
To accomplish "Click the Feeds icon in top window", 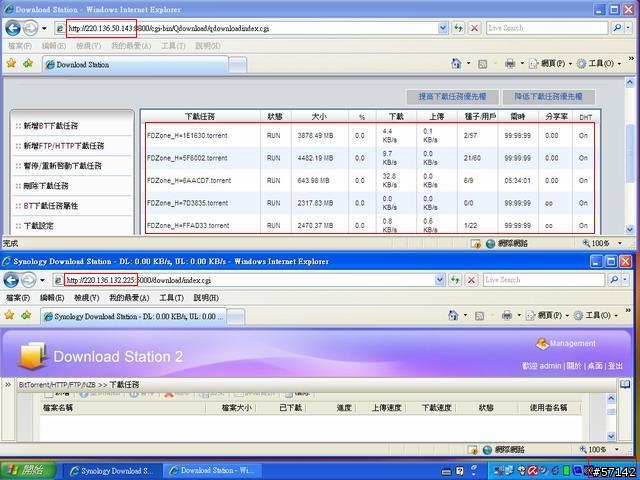I will [x=482, y=64].
